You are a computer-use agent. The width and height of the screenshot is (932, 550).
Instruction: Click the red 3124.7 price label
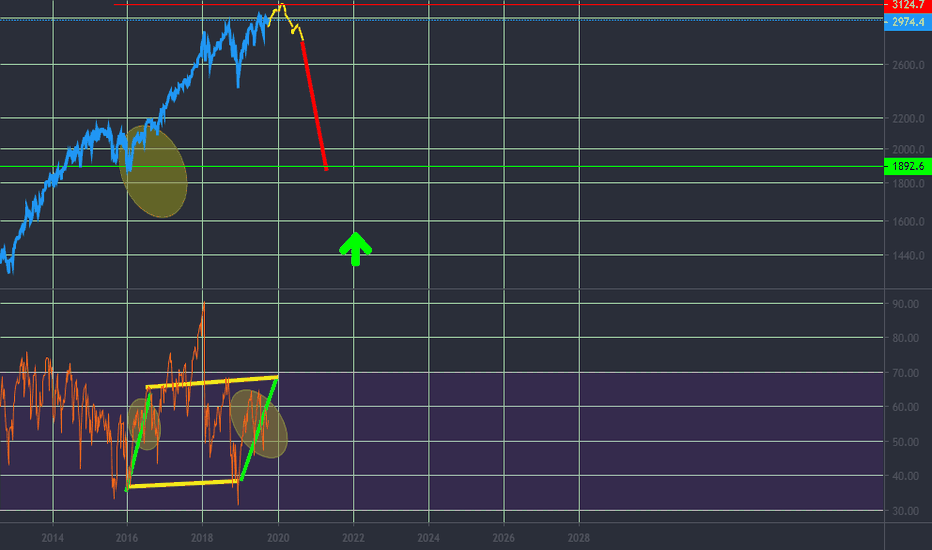(908, 5)
